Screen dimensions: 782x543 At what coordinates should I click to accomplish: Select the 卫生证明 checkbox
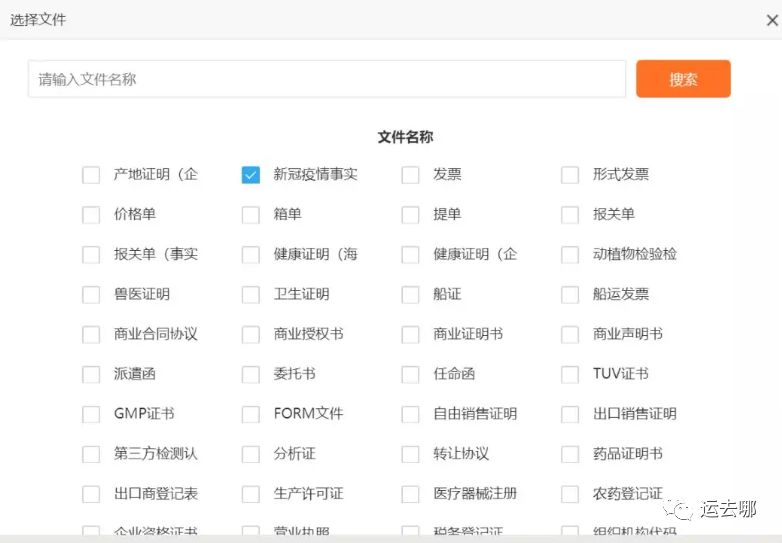[x=251, y=295]
